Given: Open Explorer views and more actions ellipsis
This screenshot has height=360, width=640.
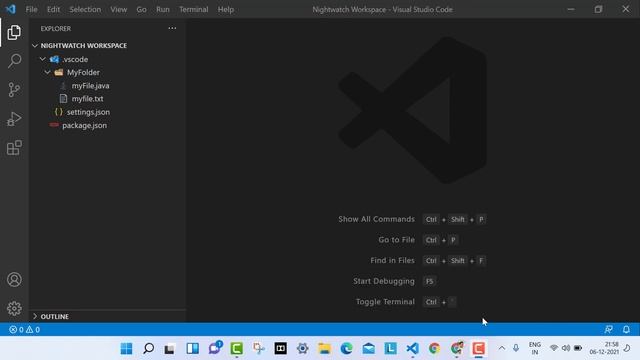Looking at the screenshot, I should coord(172,28).
